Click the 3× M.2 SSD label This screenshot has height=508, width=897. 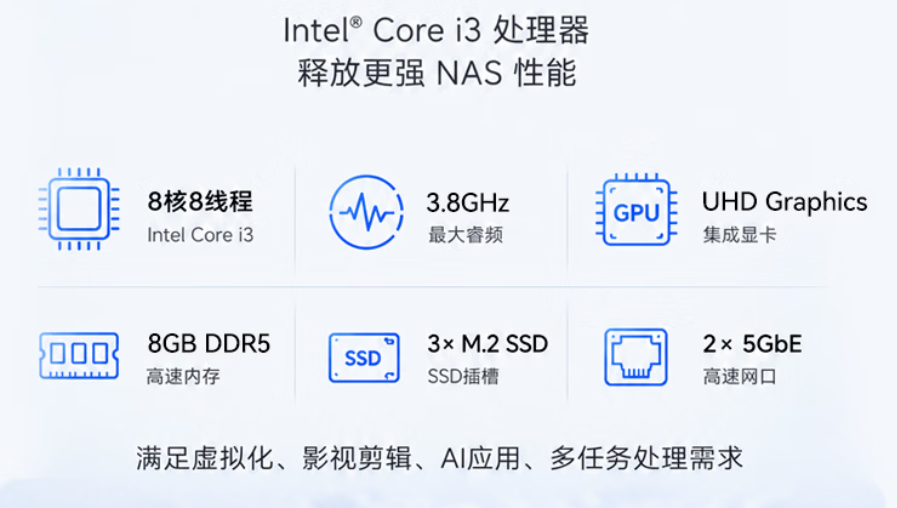coord(487,344)
